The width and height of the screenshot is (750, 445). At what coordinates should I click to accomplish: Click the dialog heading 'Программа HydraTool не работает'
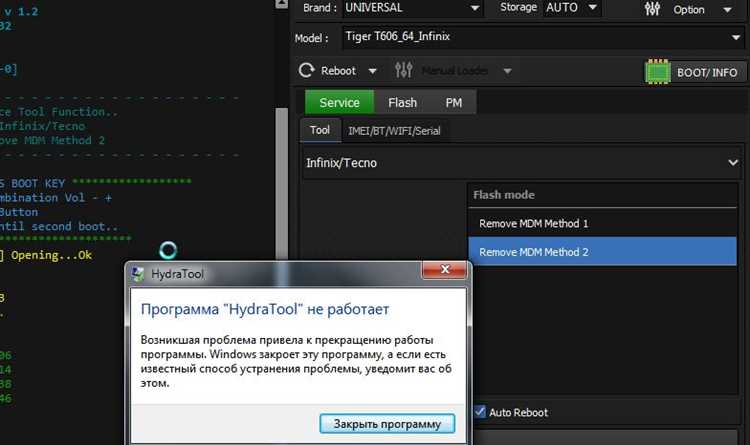[x=265, y=309]
